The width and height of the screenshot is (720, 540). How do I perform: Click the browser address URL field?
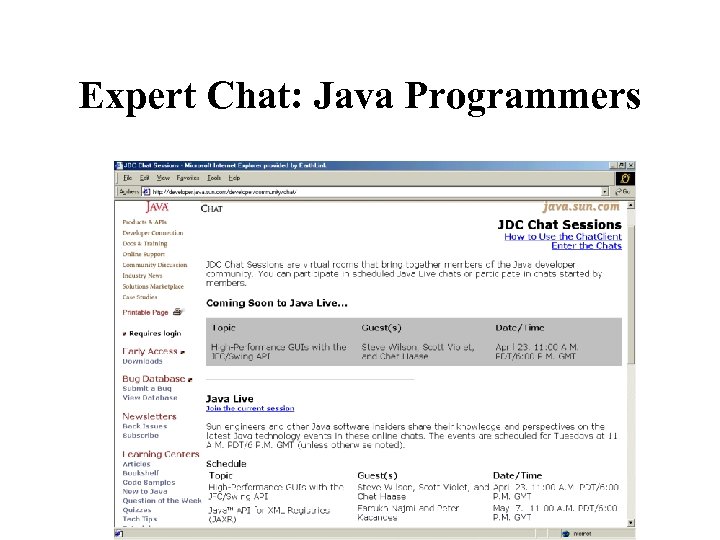click(376, 192)
